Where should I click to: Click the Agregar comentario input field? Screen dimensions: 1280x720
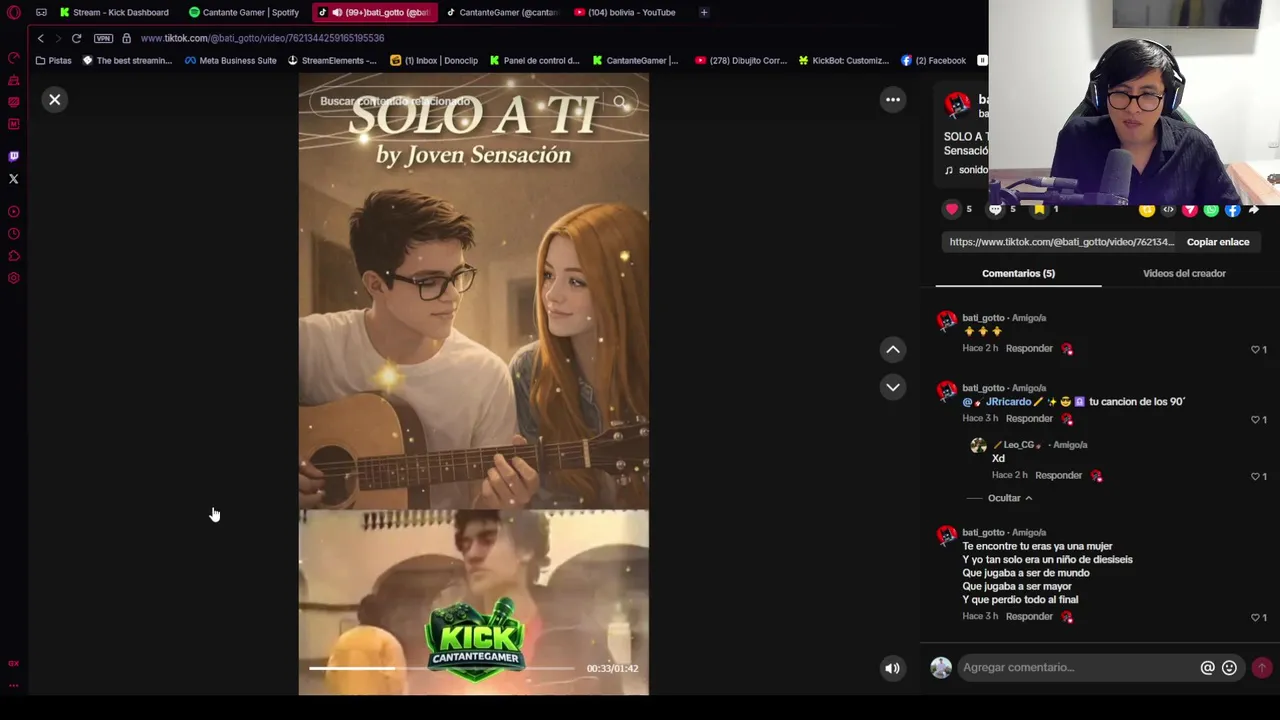1078,667
